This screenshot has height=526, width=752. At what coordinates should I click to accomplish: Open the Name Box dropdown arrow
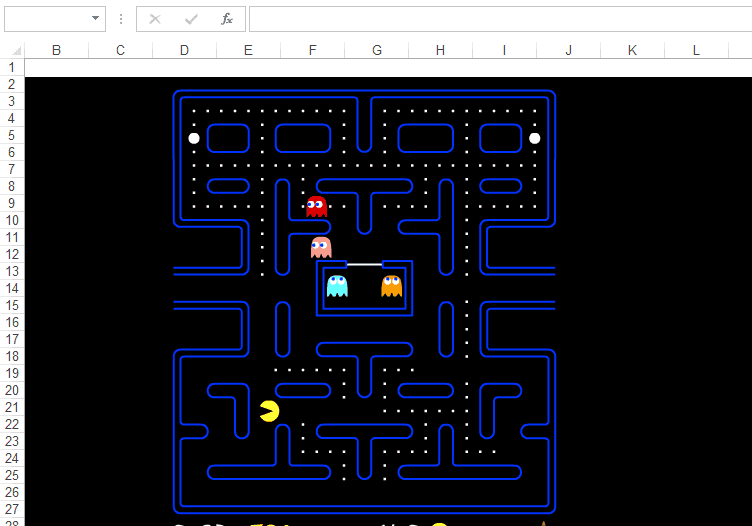pyautogui.click(x=95, y=18)
